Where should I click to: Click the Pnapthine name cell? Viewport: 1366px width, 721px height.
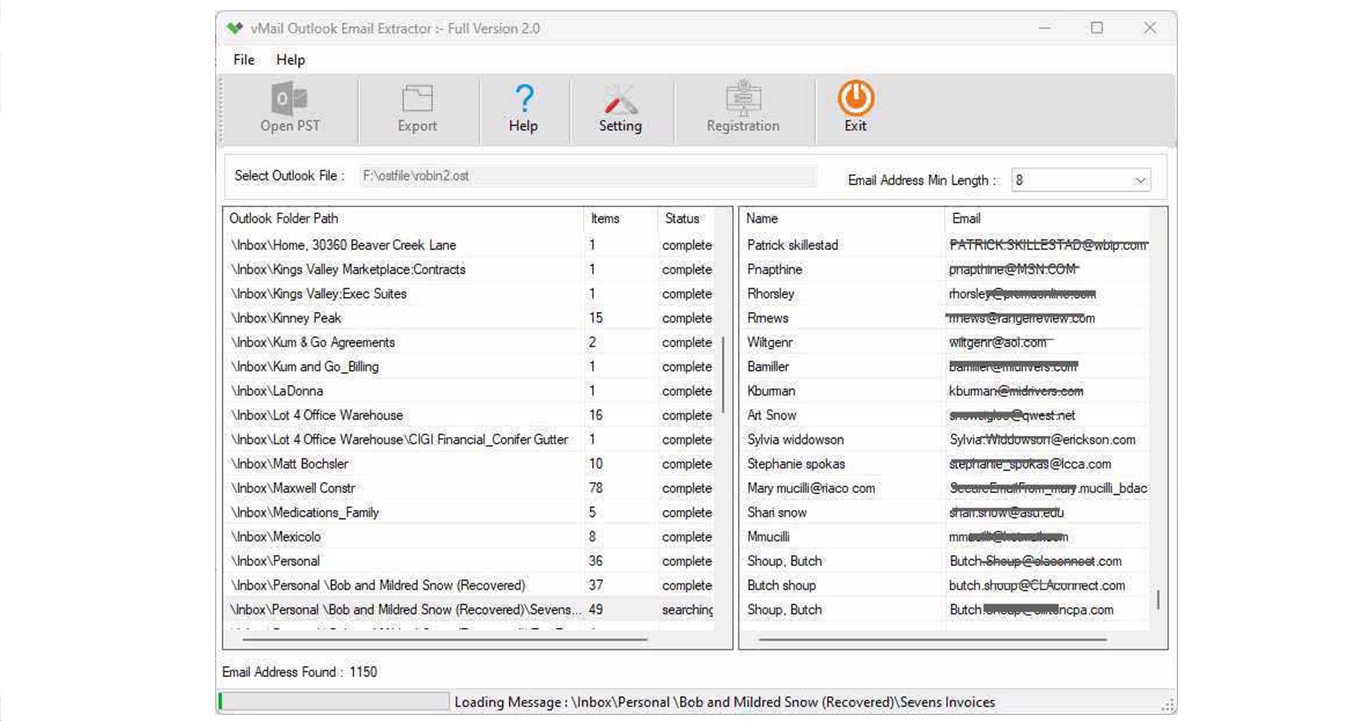pos(775,269)
